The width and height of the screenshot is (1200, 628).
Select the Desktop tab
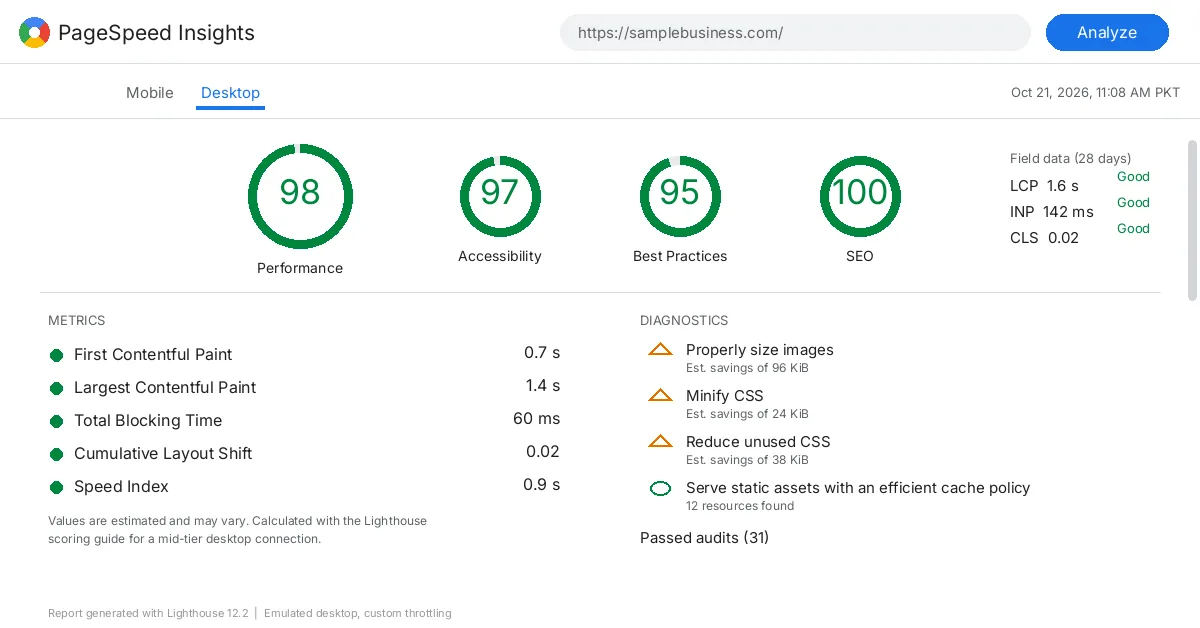click(x=230, y=92)
